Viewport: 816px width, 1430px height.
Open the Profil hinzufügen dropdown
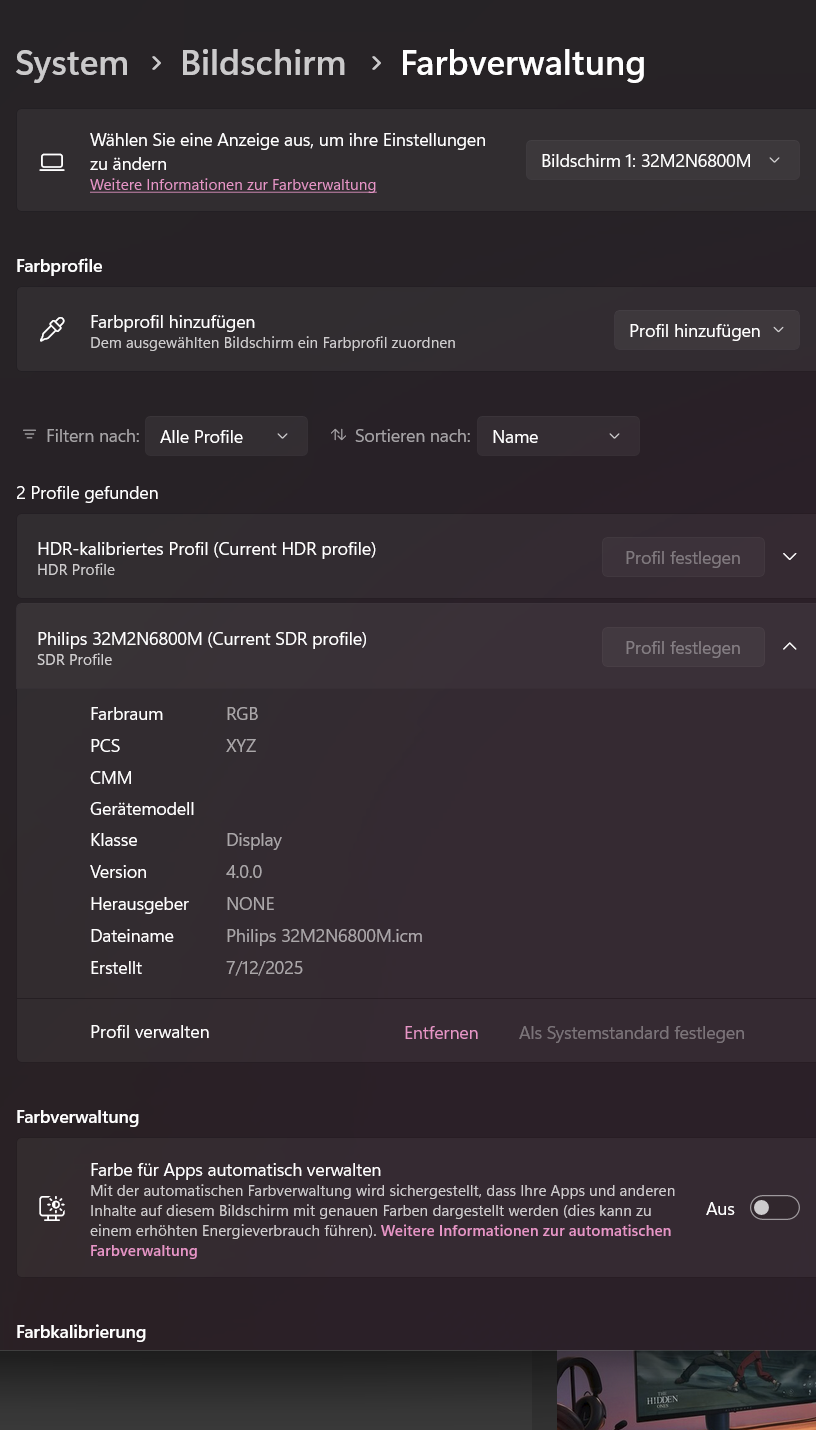click(706, 330)
